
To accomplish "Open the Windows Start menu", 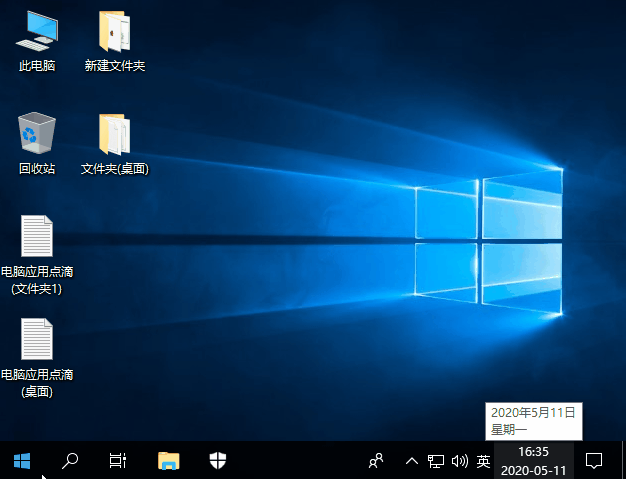I will pyautogui.click(x=22, y=461).
